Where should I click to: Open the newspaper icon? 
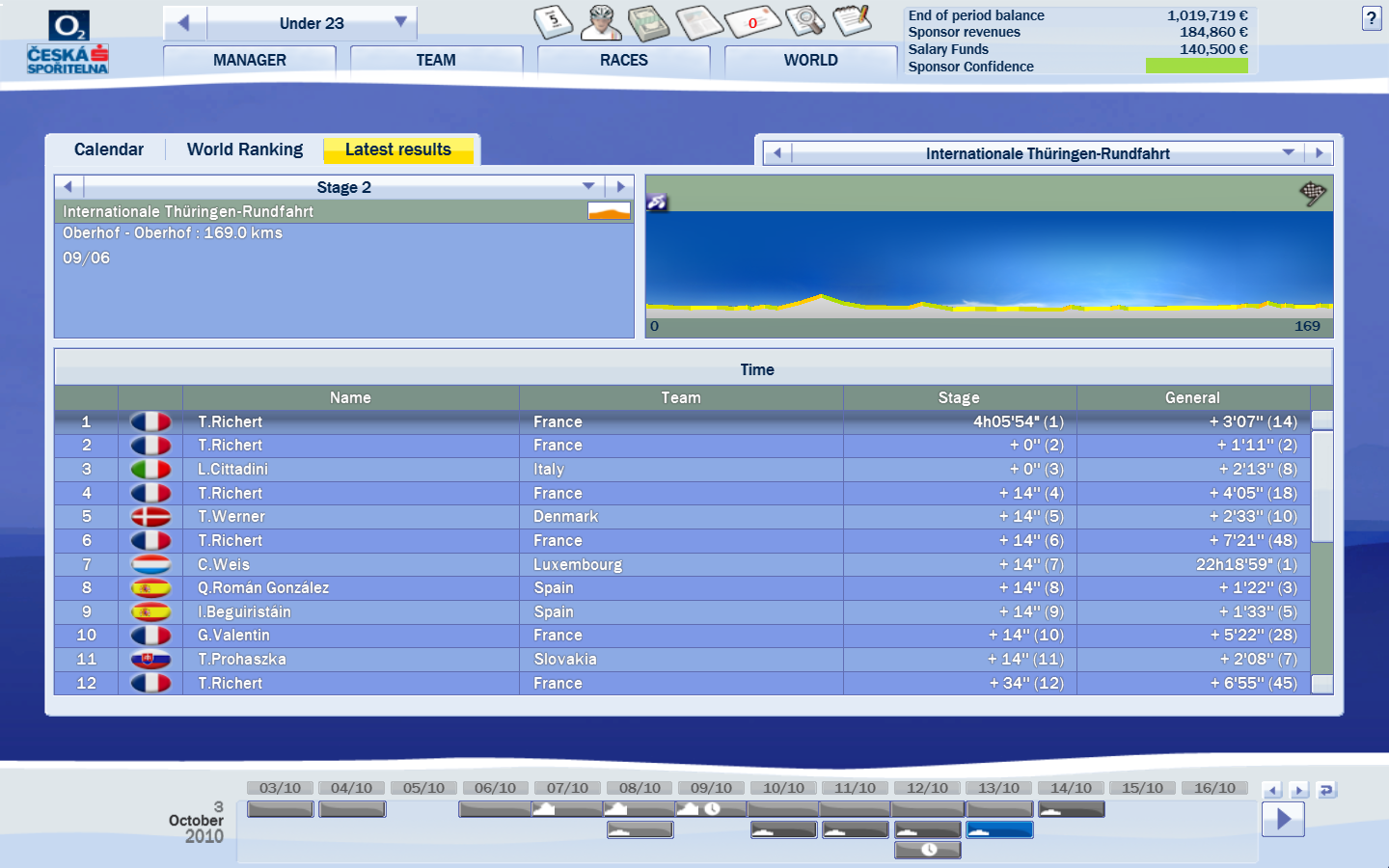(698, 21)
